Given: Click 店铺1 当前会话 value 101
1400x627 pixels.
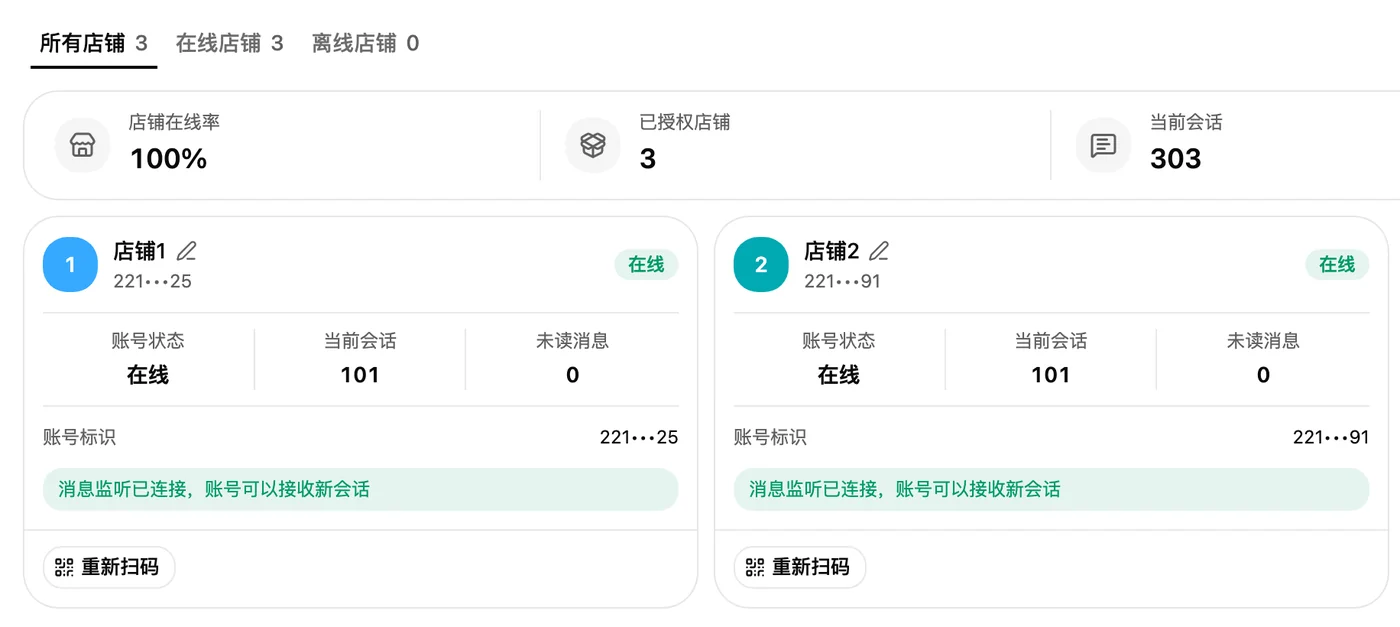Looking at the screenshot, I should pos(360,375).
